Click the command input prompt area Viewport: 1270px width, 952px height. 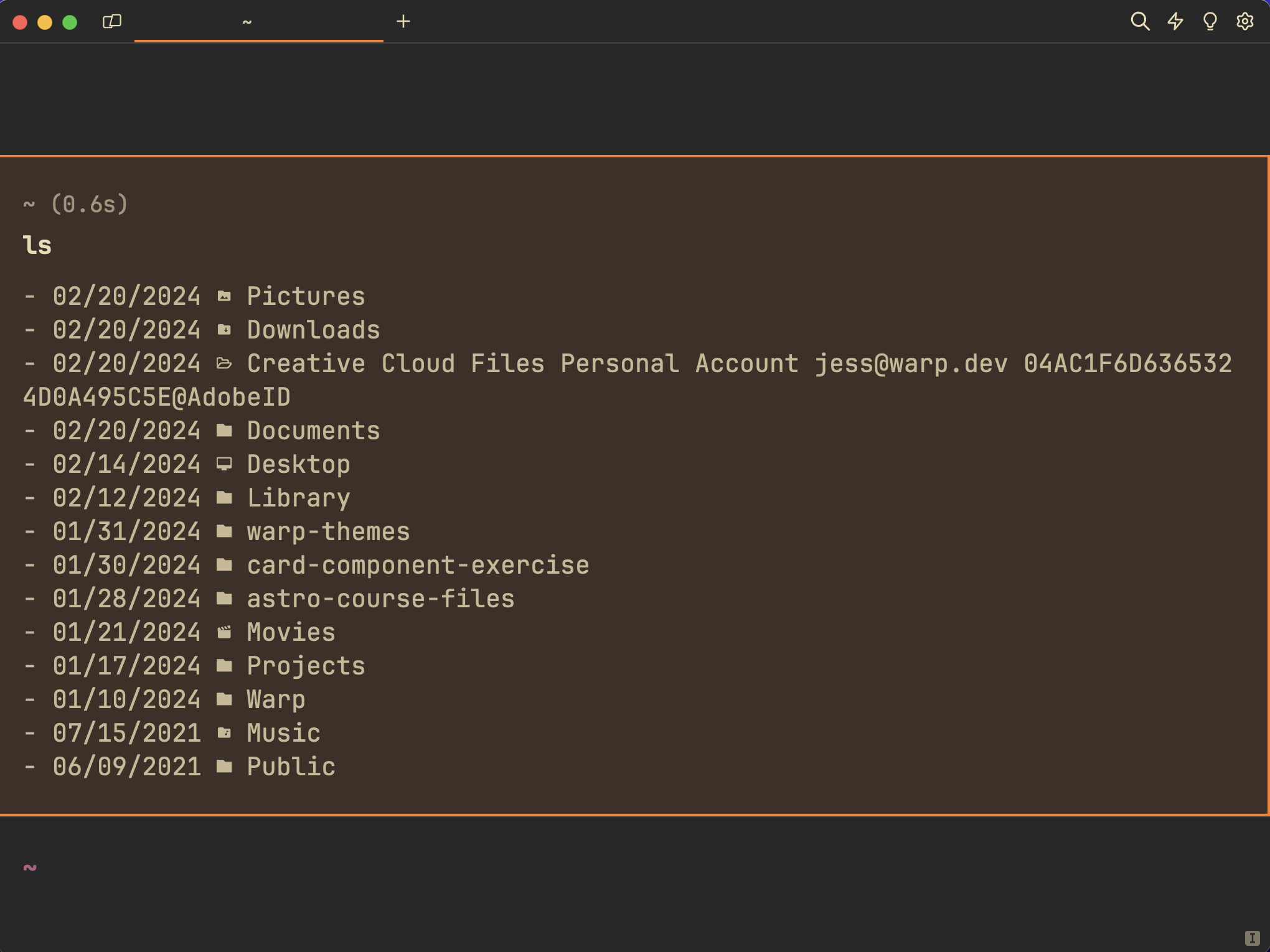[374, 867]
